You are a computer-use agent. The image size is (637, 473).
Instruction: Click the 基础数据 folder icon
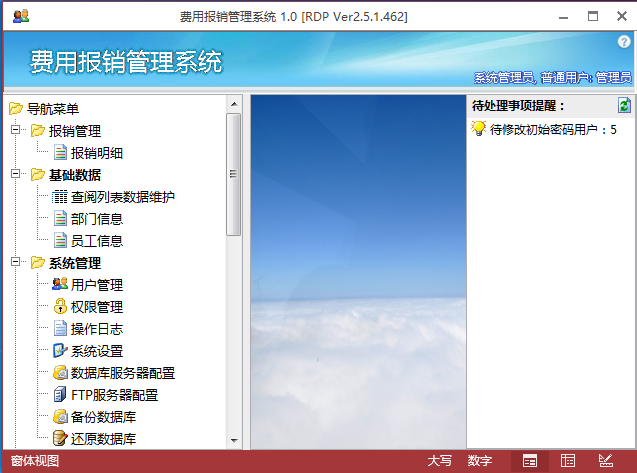[x=38, y=174]
